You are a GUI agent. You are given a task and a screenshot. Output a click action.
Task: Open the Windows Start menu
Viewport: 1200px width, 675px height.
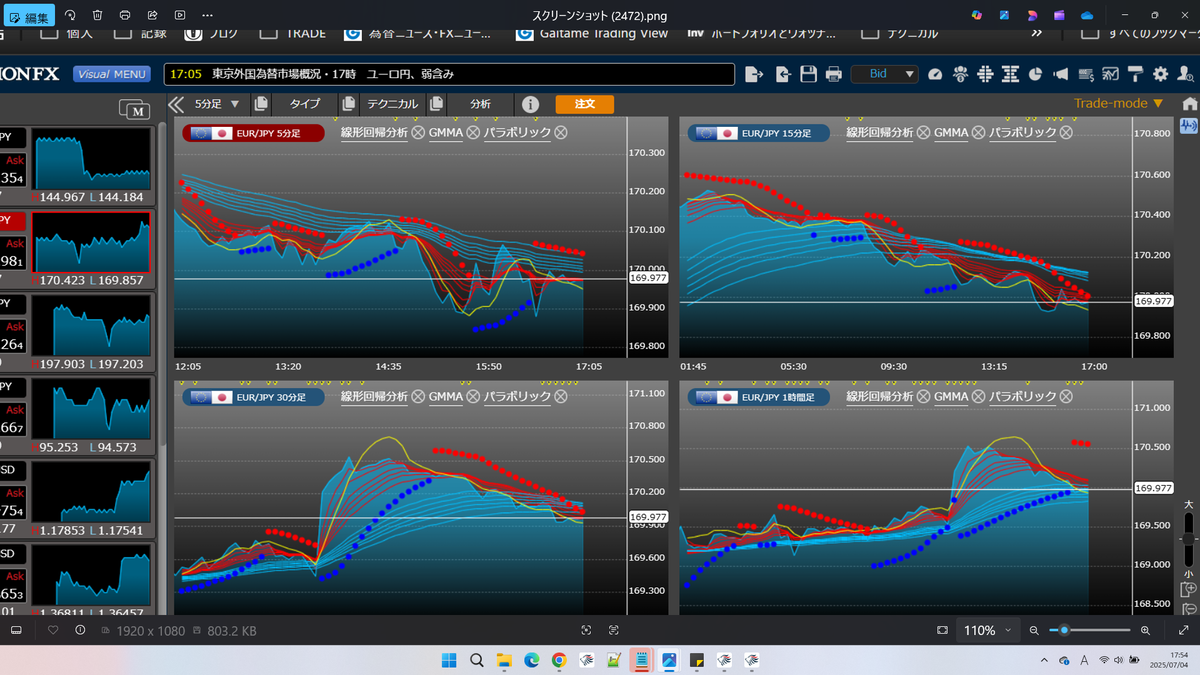coord(449,660)
